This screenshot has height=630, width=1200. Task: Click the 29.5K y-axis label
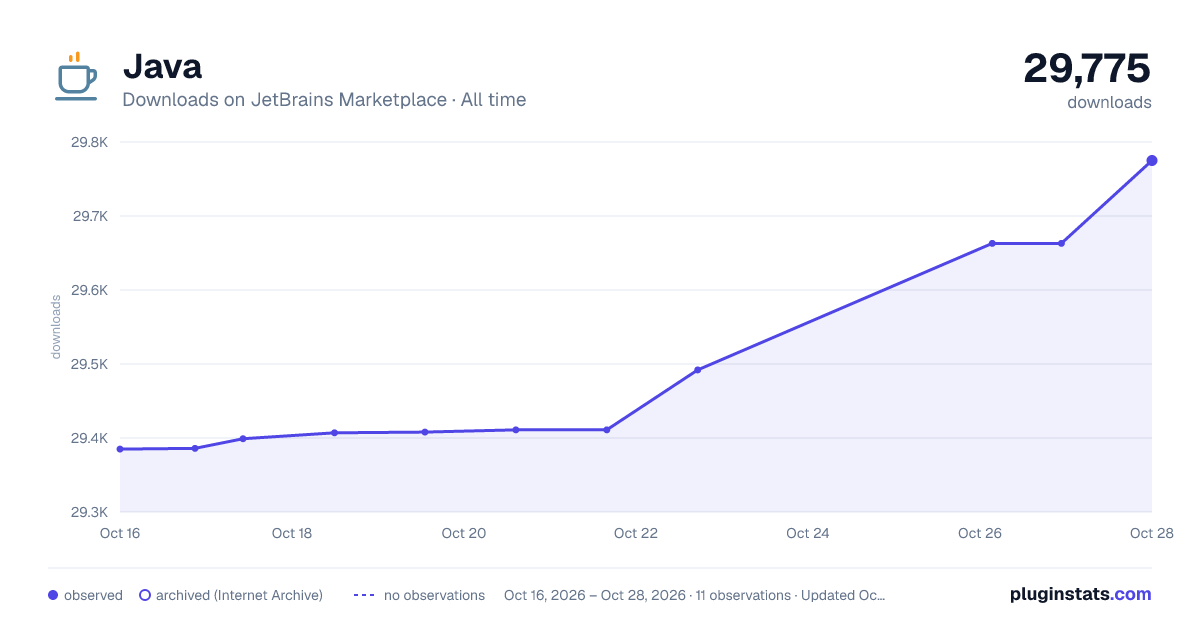tap(89, 364)
